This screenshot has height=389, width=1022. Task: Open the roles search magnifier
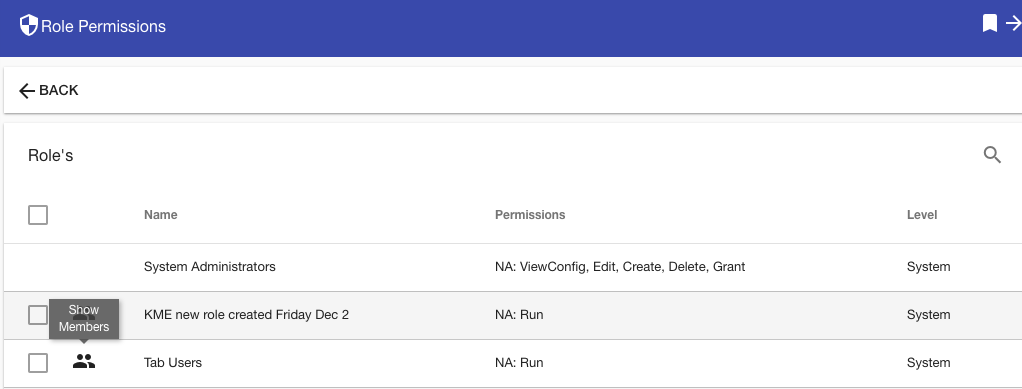(x=992, y=155)
